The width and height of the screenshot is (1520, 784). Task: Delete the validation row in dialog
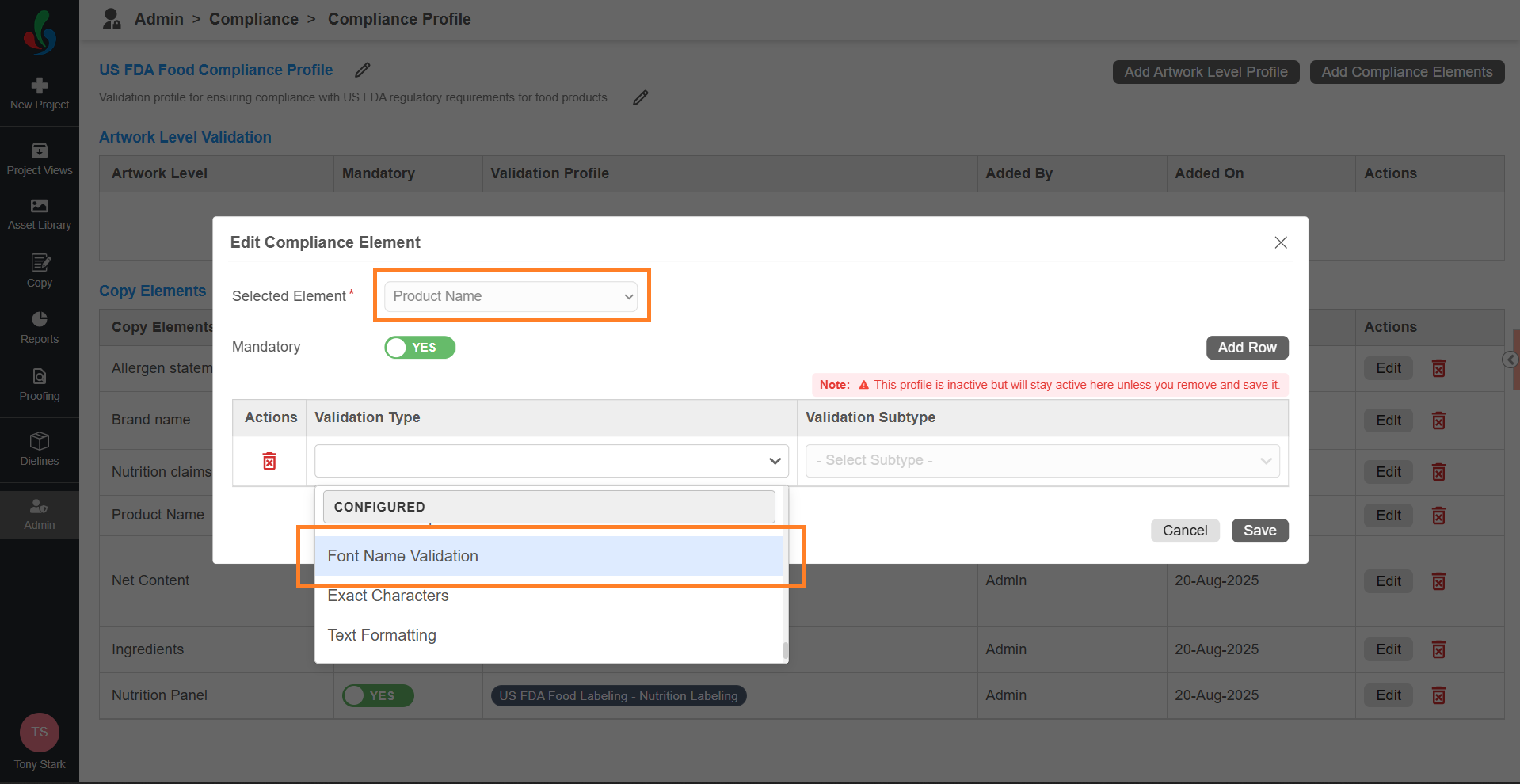click(x=269, y=461)
